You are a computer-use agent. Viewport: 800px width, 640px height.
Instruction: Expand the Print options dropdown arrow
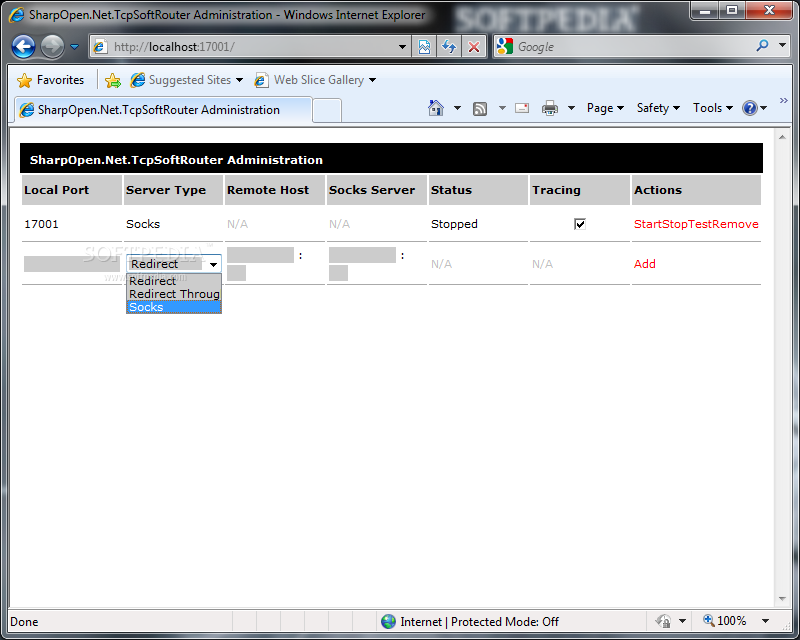click(571, 108)
